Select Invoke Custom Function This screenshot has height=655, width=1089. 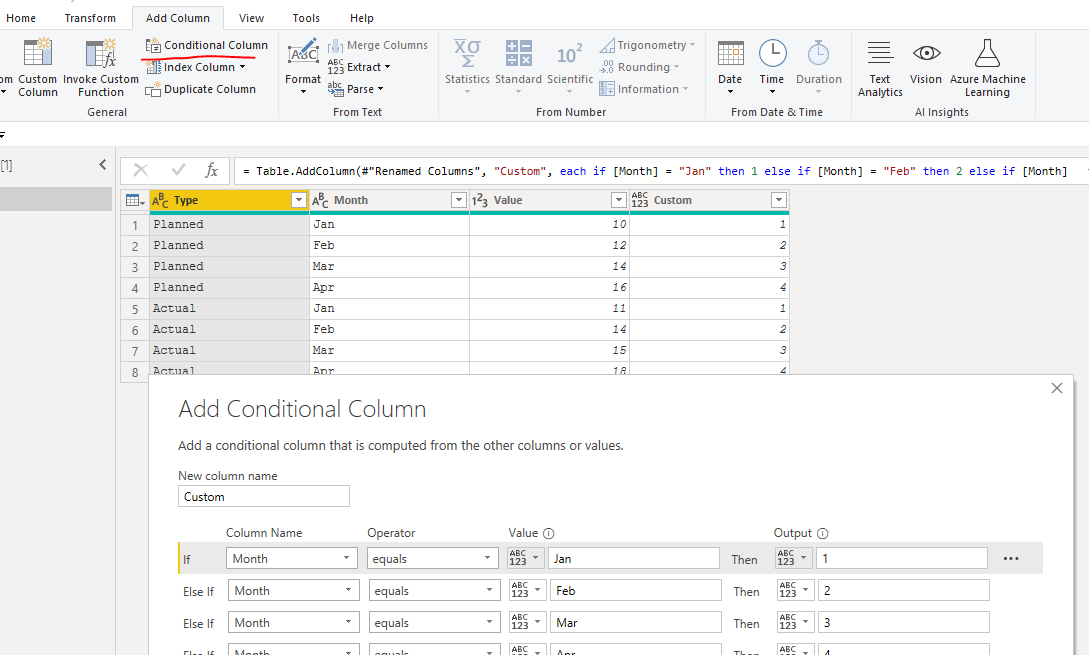pyautogui.click(x=101, y=68)
